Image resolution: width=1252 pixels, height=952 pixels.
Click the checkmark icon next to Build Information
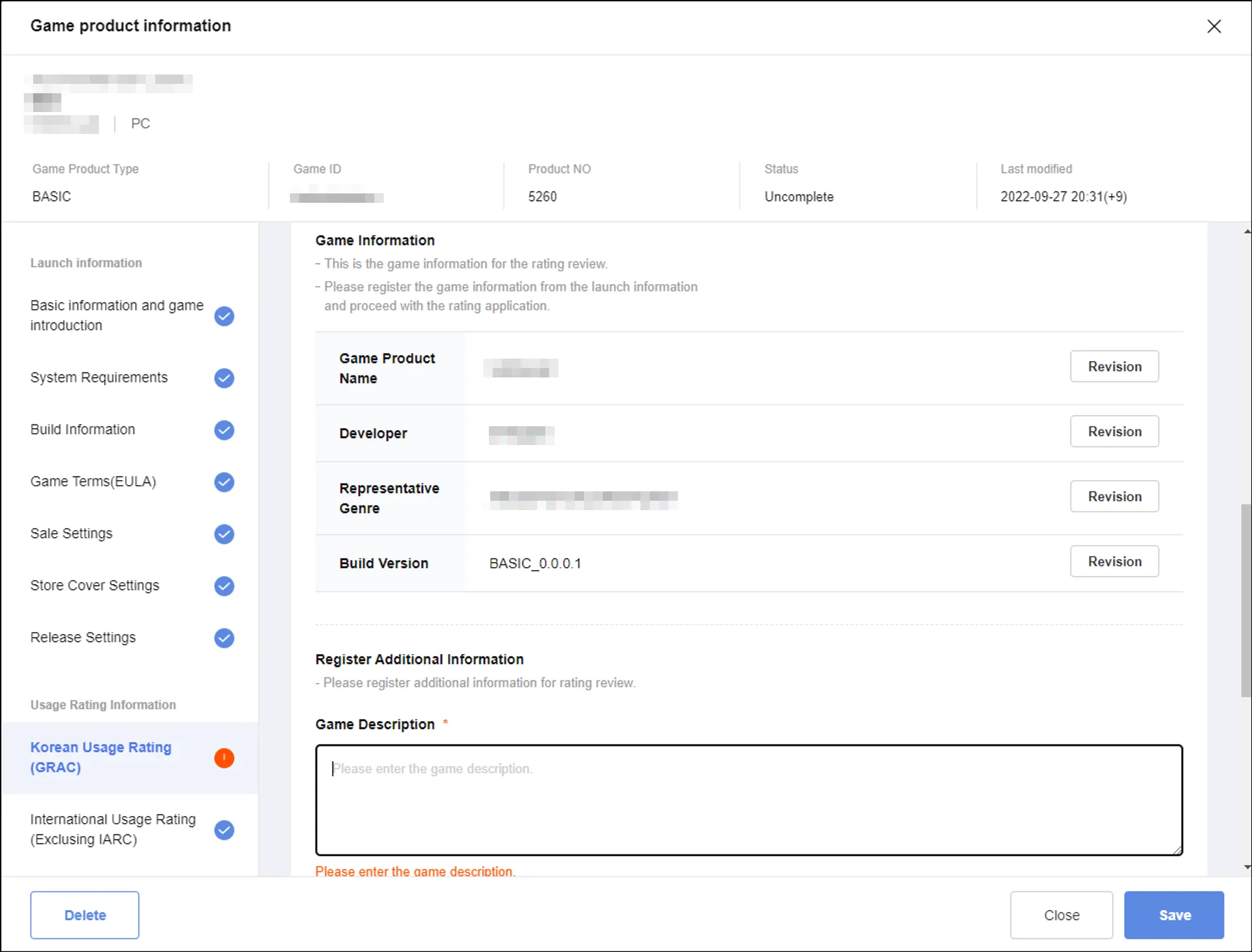tap(224, 430)
